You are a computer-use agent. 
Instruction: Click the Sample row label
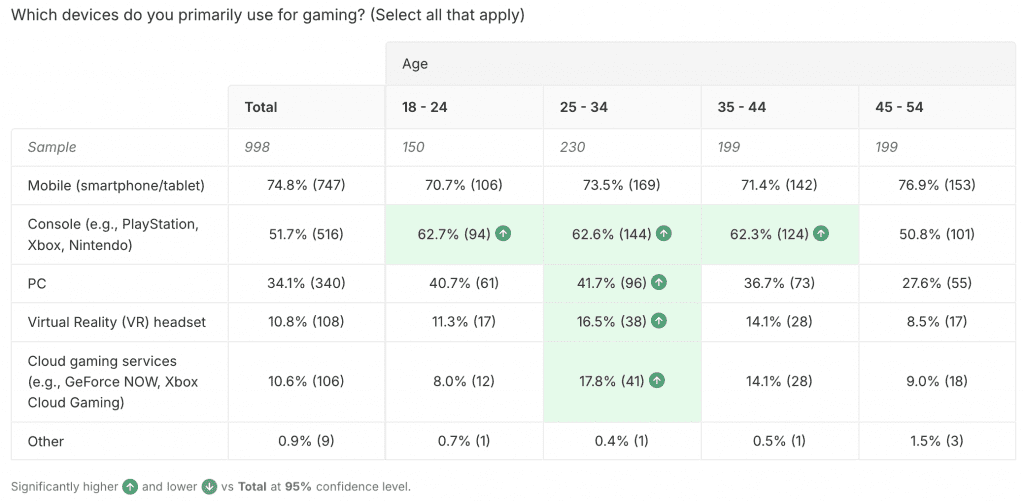tap(52, 147)
